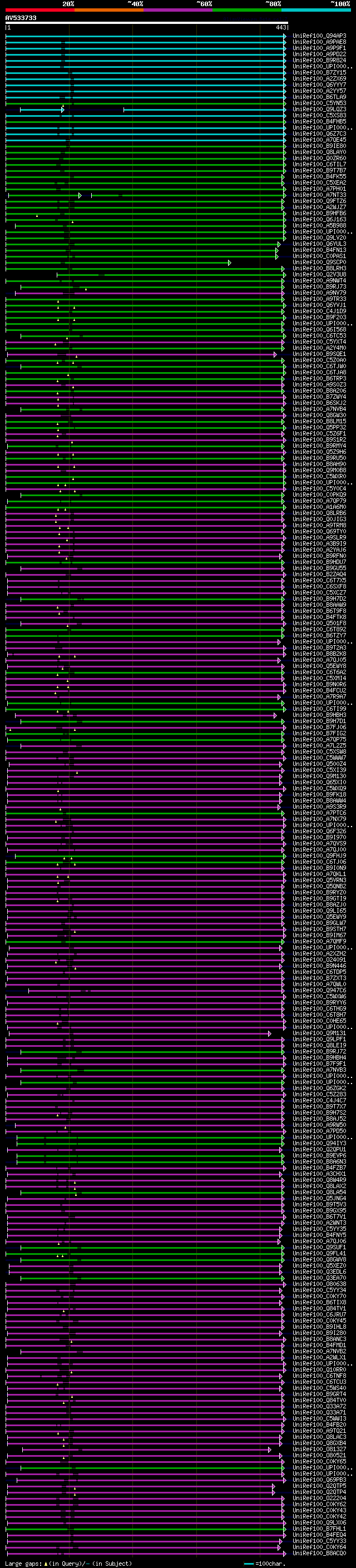Click the purple ~60% identity legend bar
The height and width of the screenshot is (1568, 356).
[179, 11]
